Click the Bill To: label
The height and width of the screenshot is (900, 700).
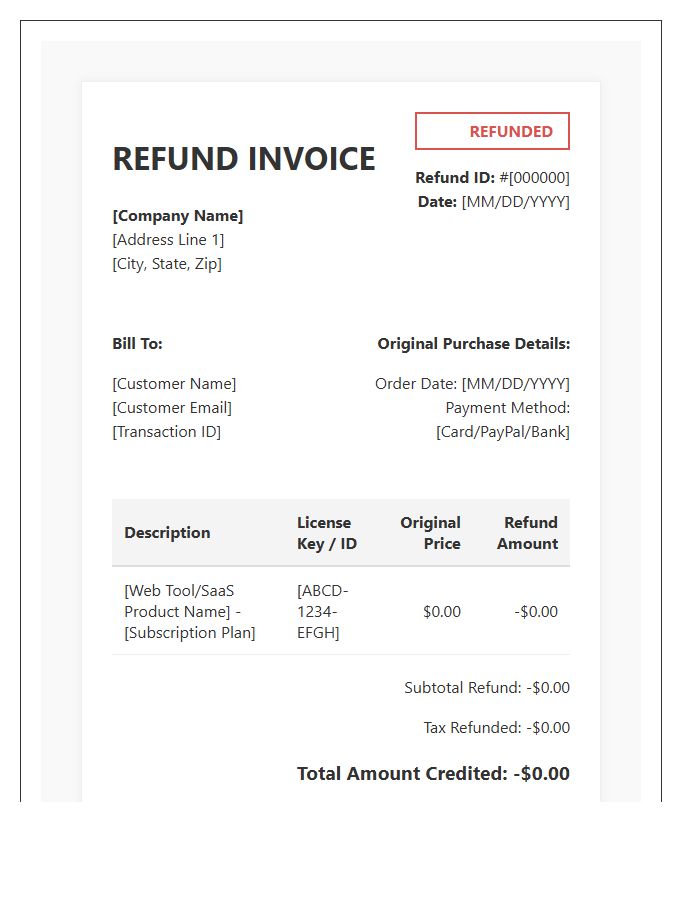tap(138, 344)
